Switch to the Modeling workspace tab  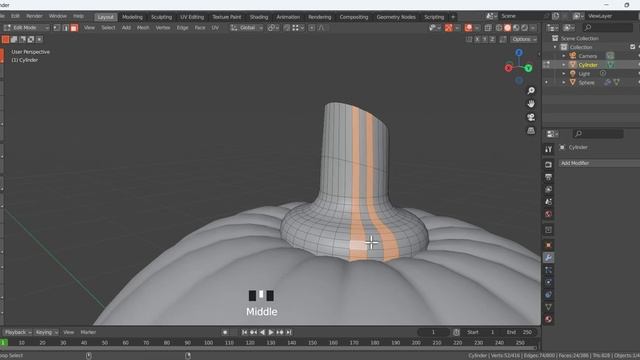[x=132, y=17]
